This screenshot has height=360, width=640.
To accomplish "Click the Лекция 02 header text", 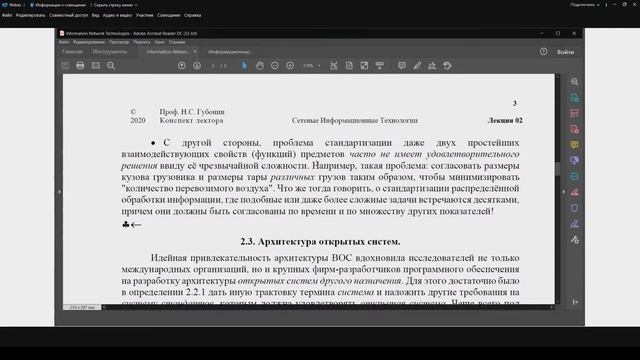I will (x=505, y=120).
